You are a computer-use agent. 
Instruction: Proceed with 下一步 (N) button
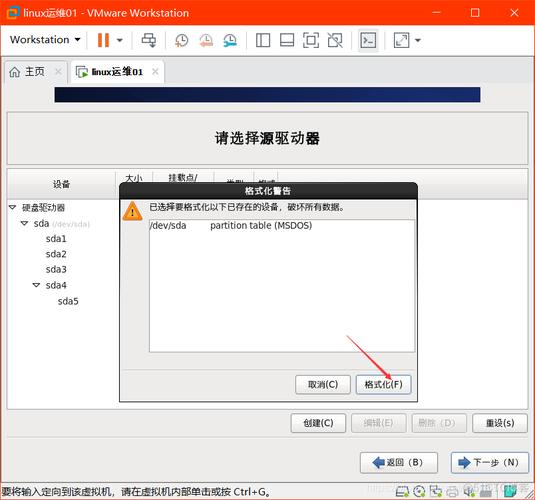490,462
